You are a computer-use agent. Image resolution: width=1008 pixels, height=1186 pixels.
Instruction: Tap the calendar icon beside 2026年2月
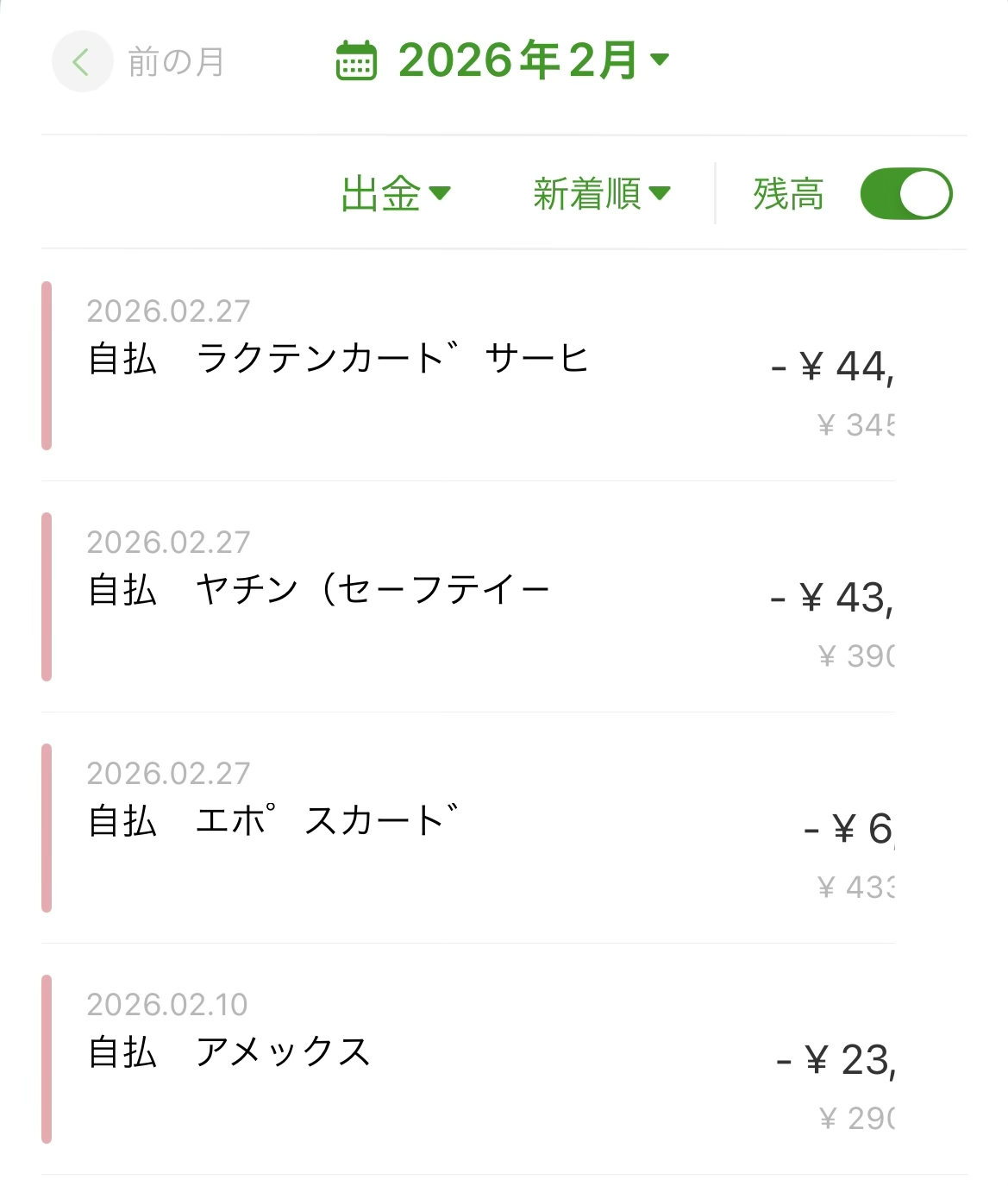point(356,60)
